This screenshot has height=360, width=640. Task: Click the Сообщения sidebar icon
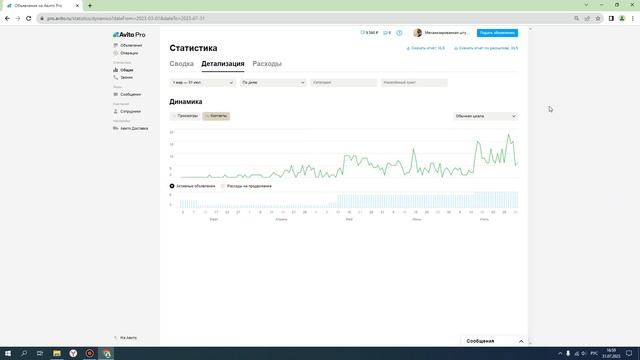point(116,94)
